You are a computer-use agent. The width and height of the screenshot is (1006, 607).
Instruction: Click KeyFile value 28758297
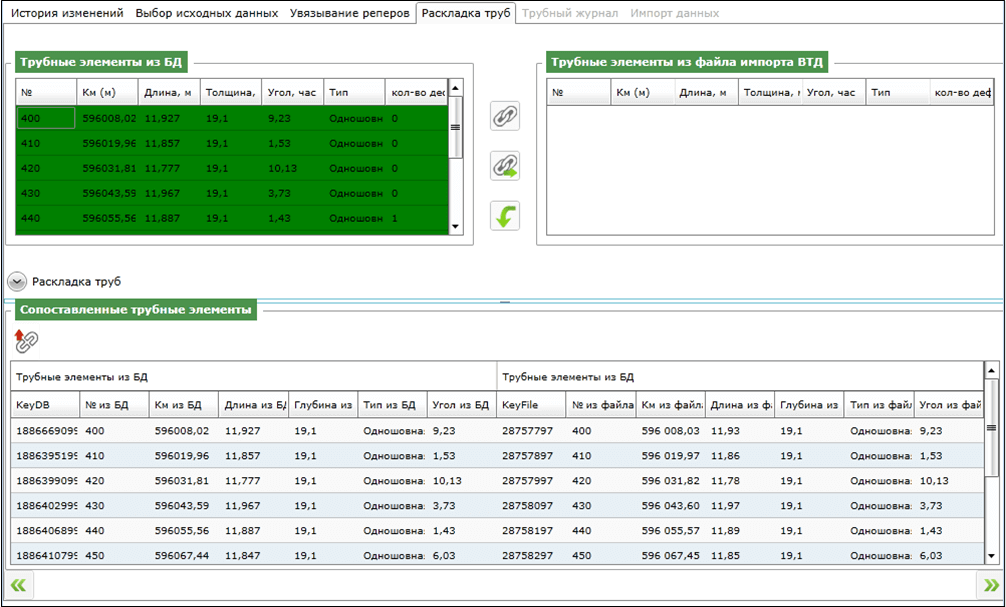pyautogui.click(x=527, y=556)
